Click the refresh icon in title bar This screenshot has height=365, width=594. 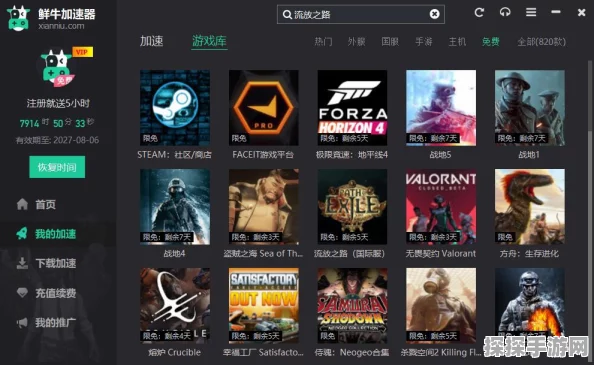479,12
